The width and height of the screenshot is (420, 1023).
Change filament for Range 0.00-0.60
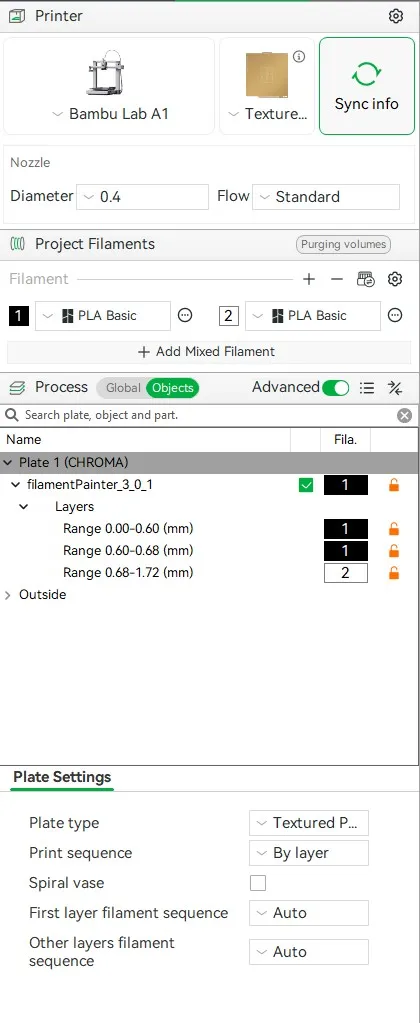click(346, 529)
